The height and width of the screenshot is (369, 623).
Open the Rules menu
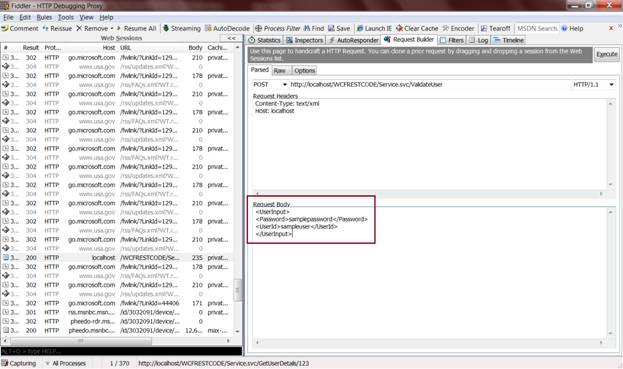44,17
